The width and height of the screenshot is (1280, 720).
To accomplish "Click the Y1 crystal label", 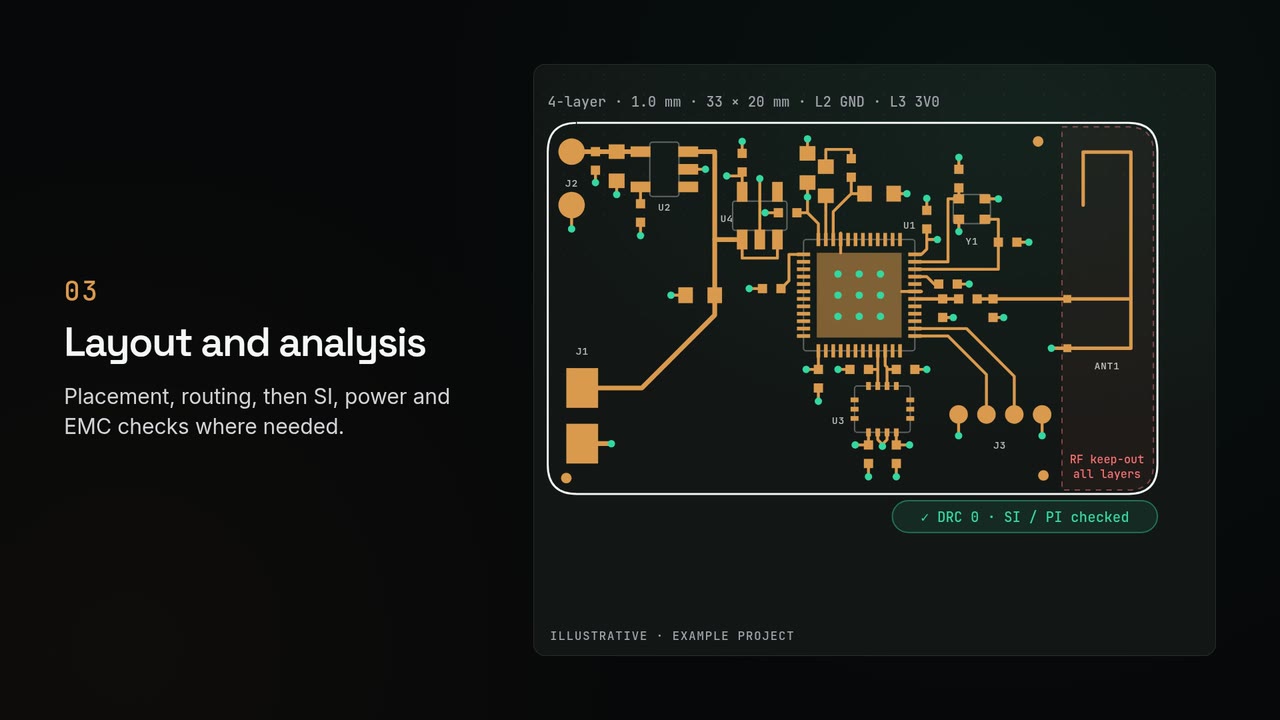I will tap(971, 242).
